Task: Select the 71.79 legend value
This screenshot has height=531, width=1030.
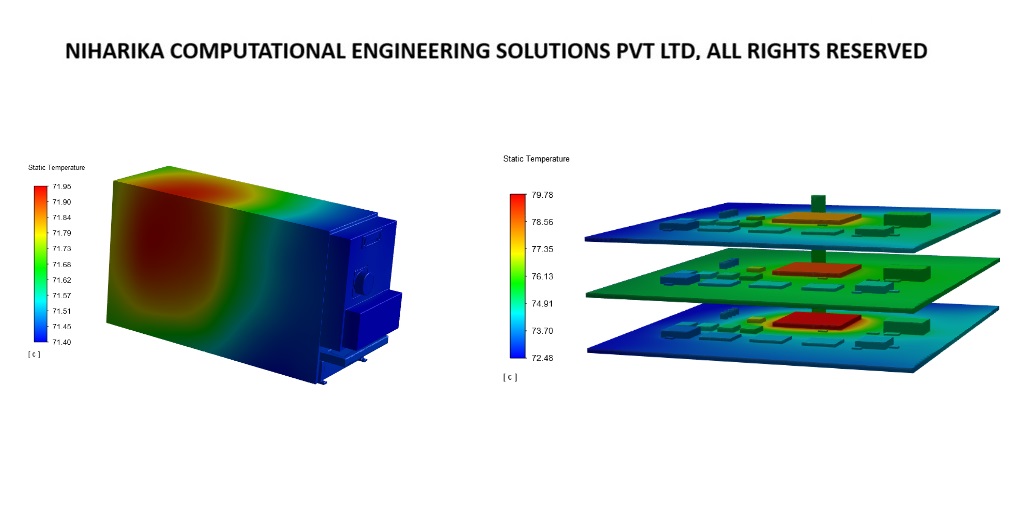Action: pos(62,233)
